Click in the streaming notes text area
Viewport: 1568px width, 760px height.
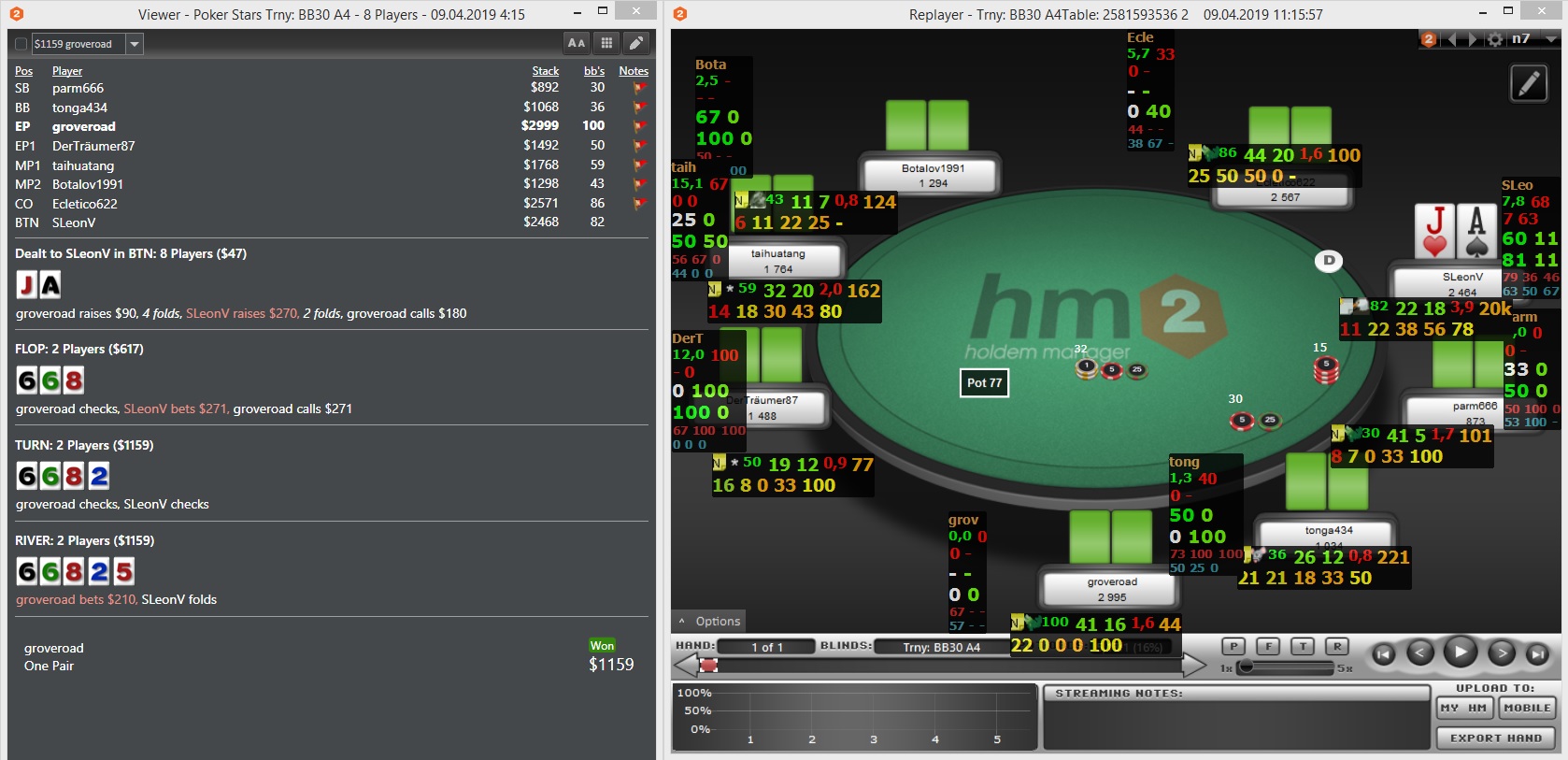(x=1236, y=725)
